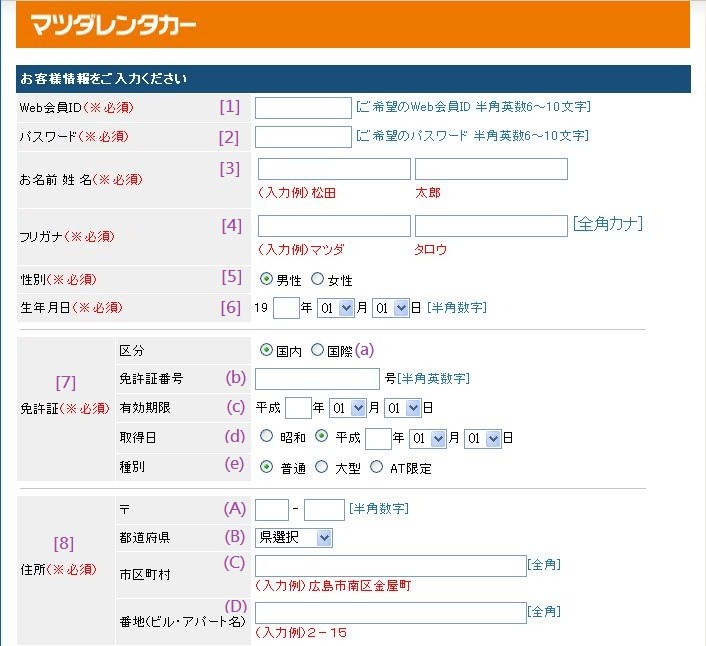Click the 免許証(※必須) label

click(x=65, y=408)
